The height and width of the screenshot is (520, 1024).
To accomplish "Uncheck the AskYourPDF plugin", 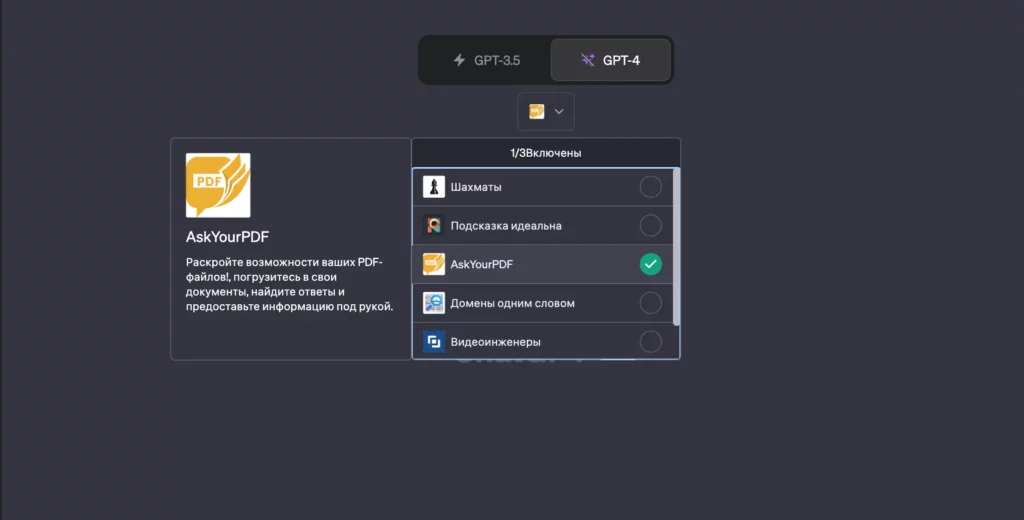I will point(650,264).
